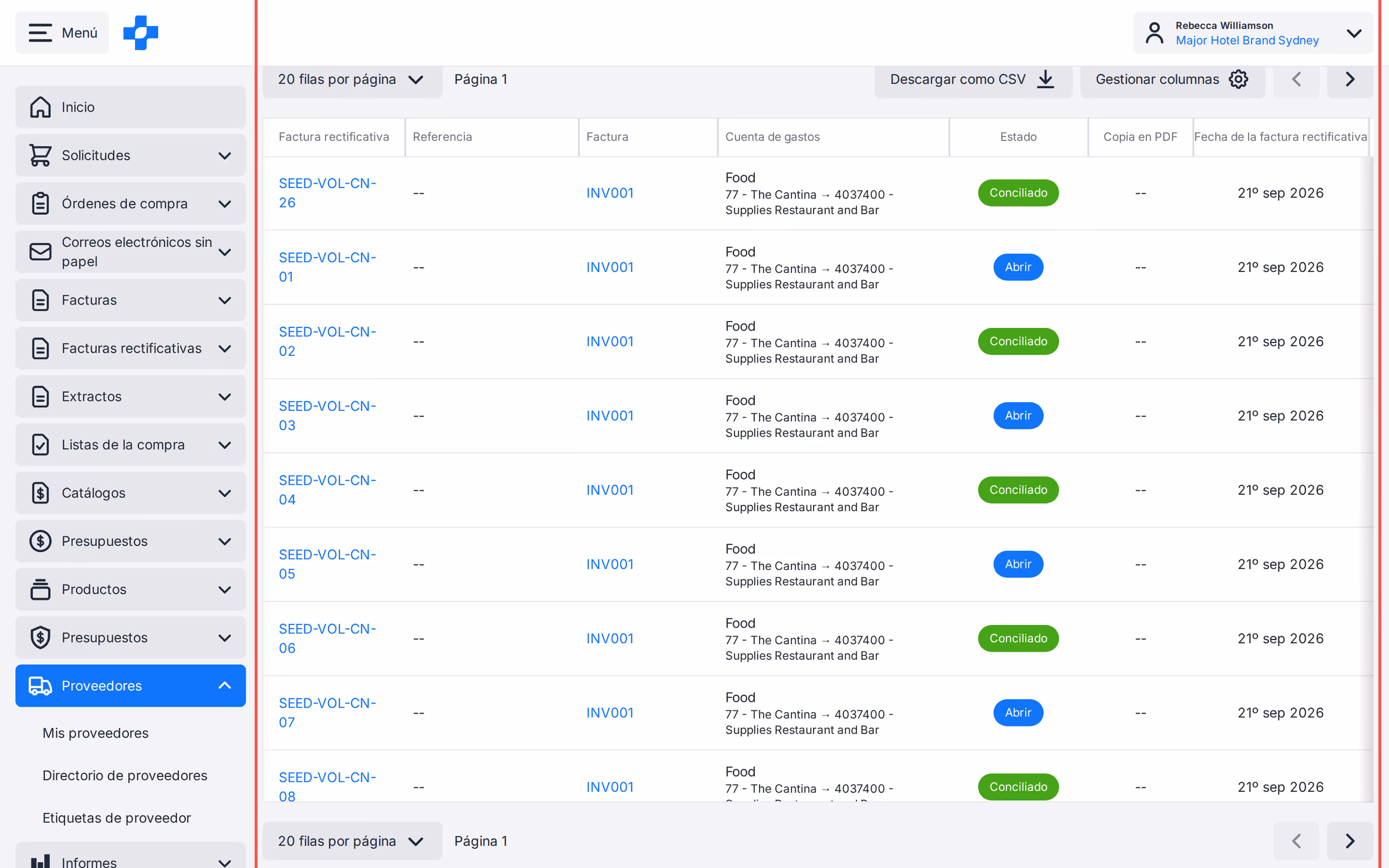Open credit note SEED-VOL-CN-26 link
This screenshot has width=1389, height=868.
tap(327, 193)
